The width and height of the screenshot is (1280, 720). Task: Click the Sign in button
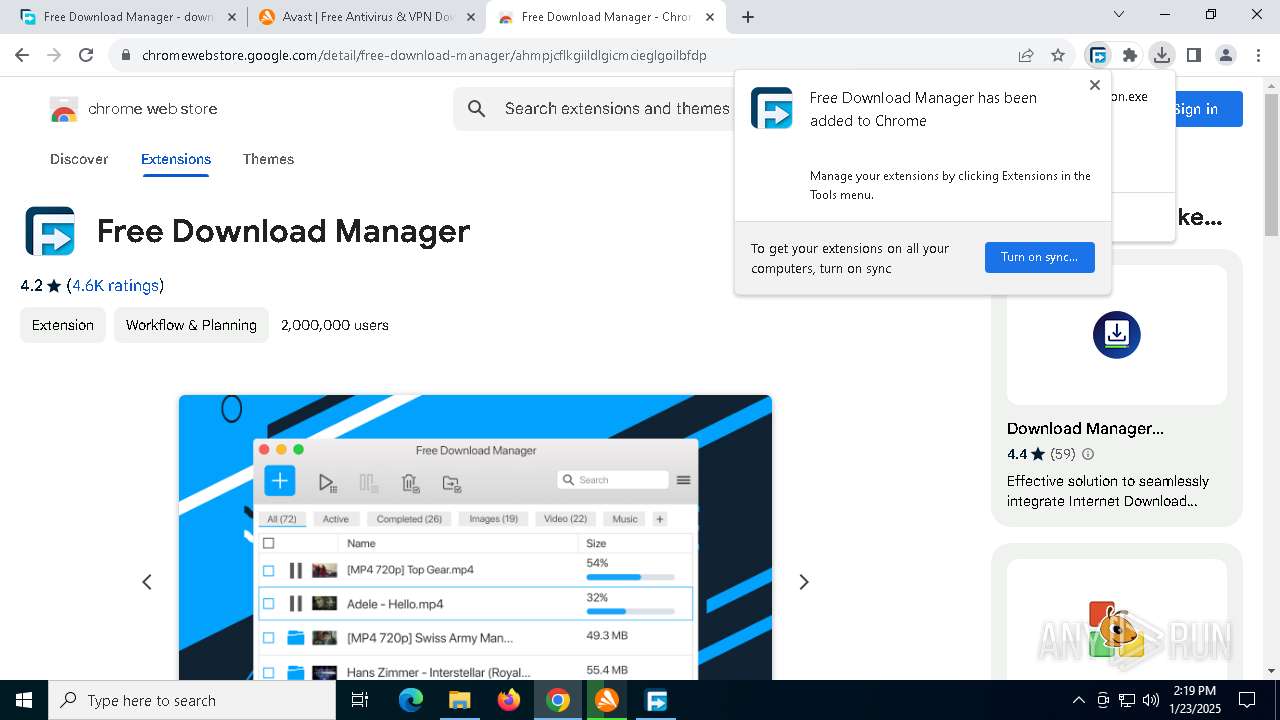pyautogui.click(x=1208, y=109)
